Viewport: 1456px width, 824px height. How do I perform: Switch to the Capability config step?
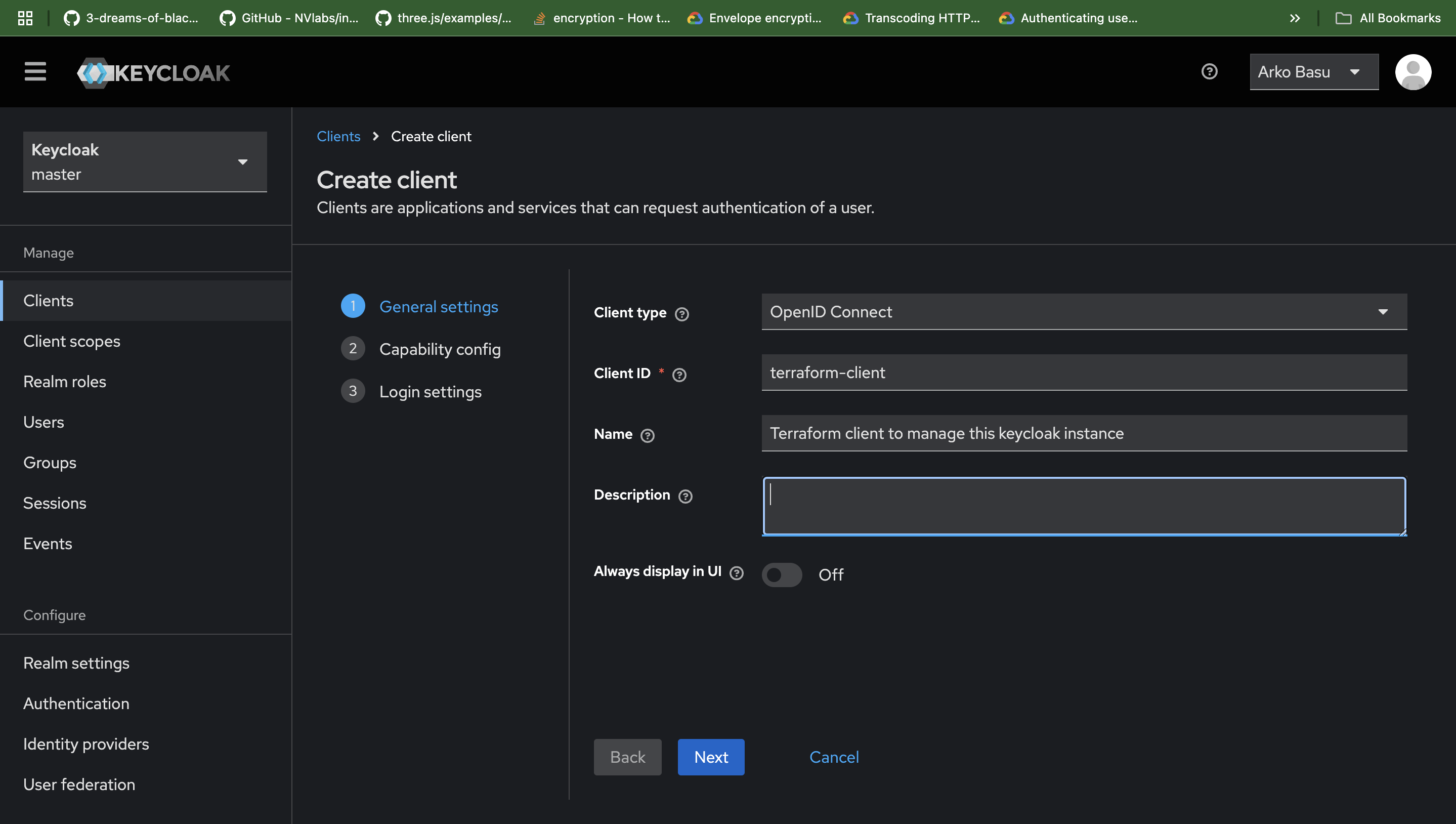440,349
